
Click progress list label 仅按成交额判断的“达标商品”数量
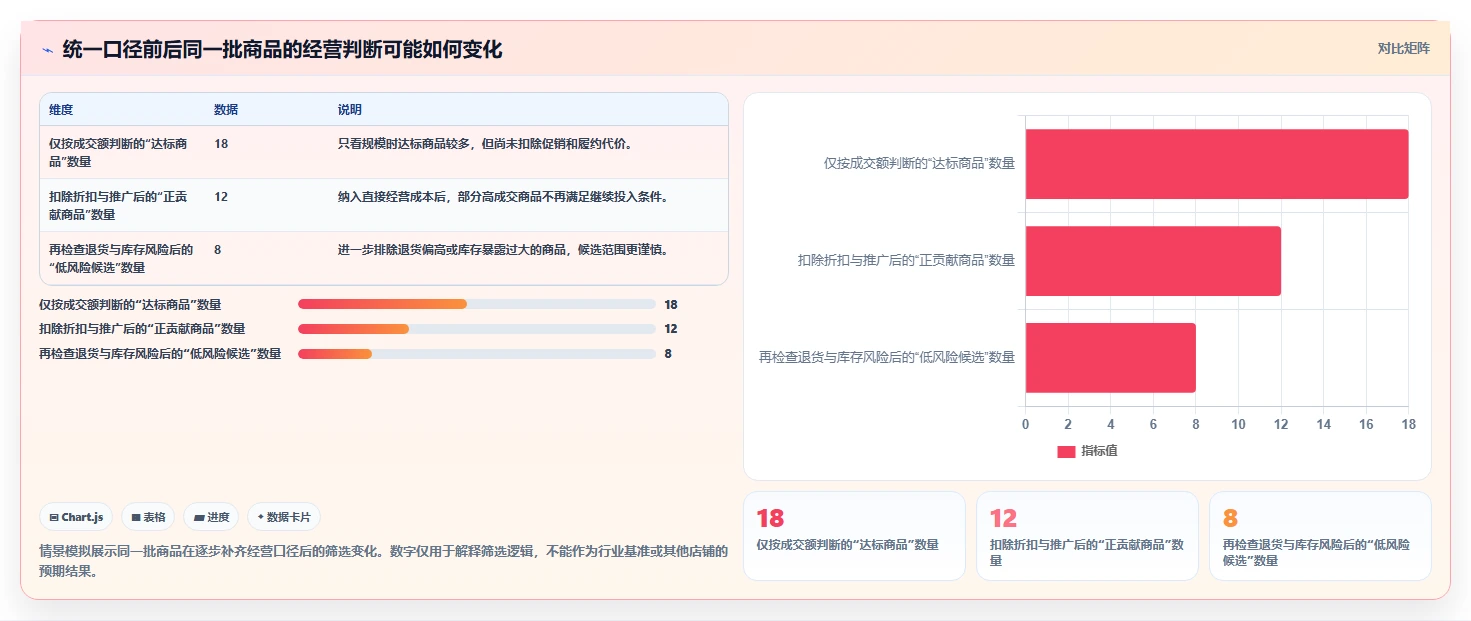point(130,304)
